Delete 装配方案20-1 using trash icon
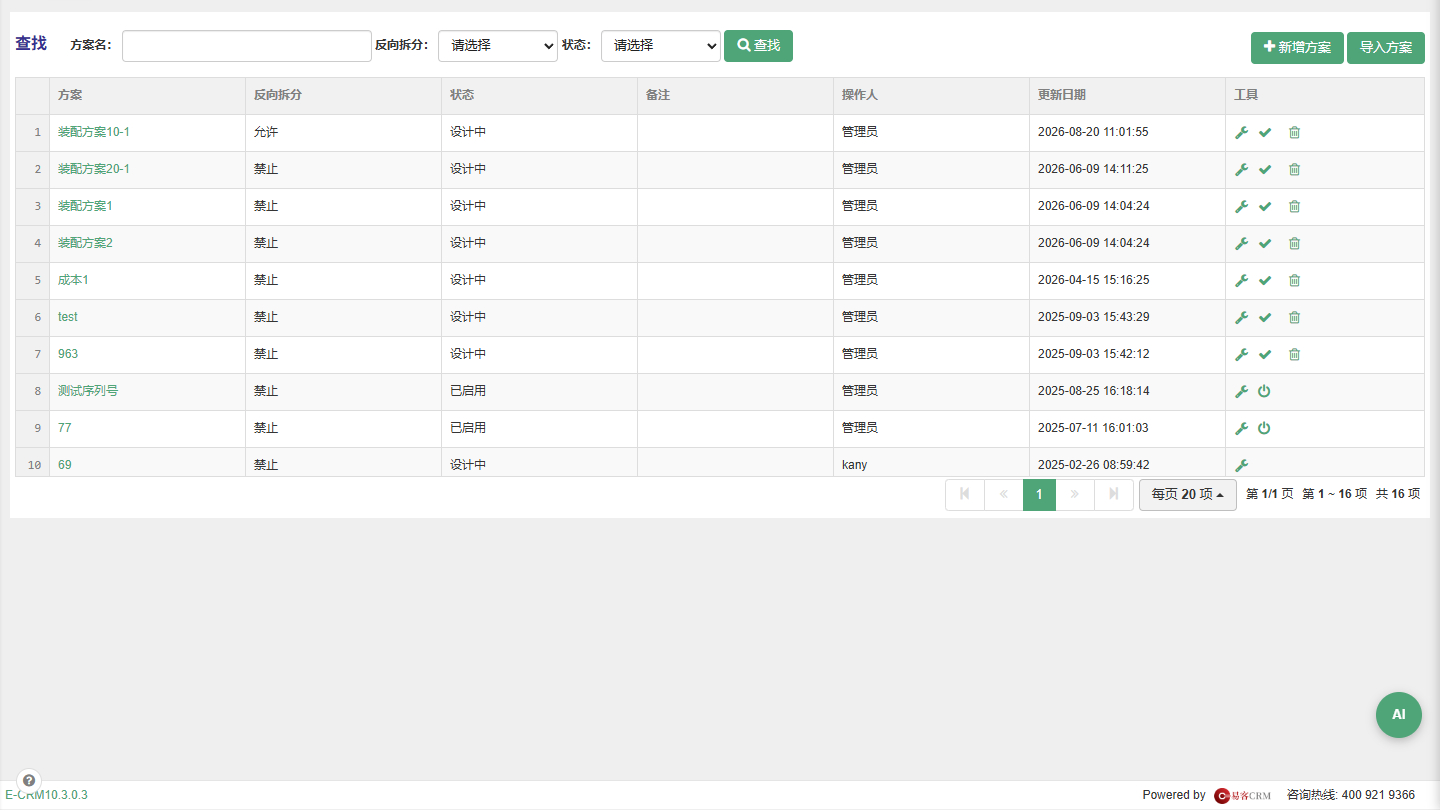Screen dimensions: 1440x810 [x=1294, y=169]
